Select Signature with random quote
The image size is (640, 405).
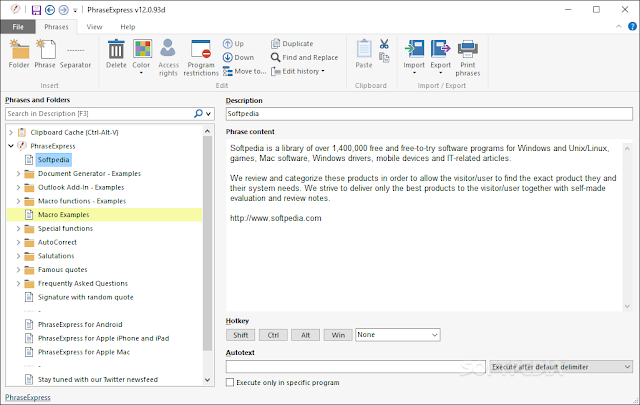[x=86, y=297]
